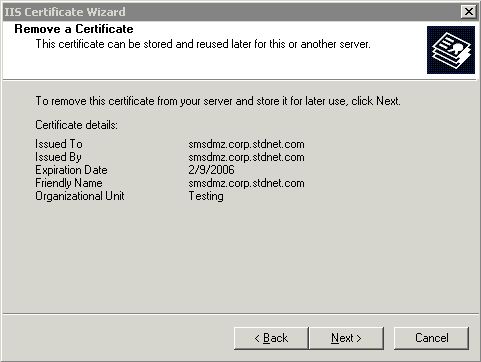Image resolution: width=481 pixels, height=362 pixels.
Task: Click the Remove a Certificate heading
Action: point(74,29)
